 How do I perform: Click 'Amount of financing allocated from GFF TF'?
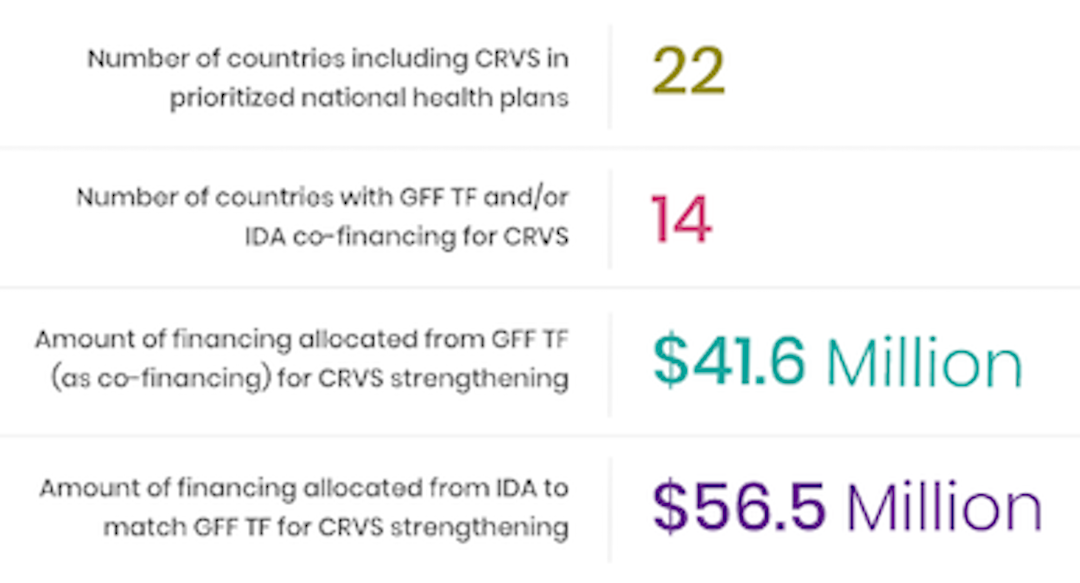pos(302,339)
